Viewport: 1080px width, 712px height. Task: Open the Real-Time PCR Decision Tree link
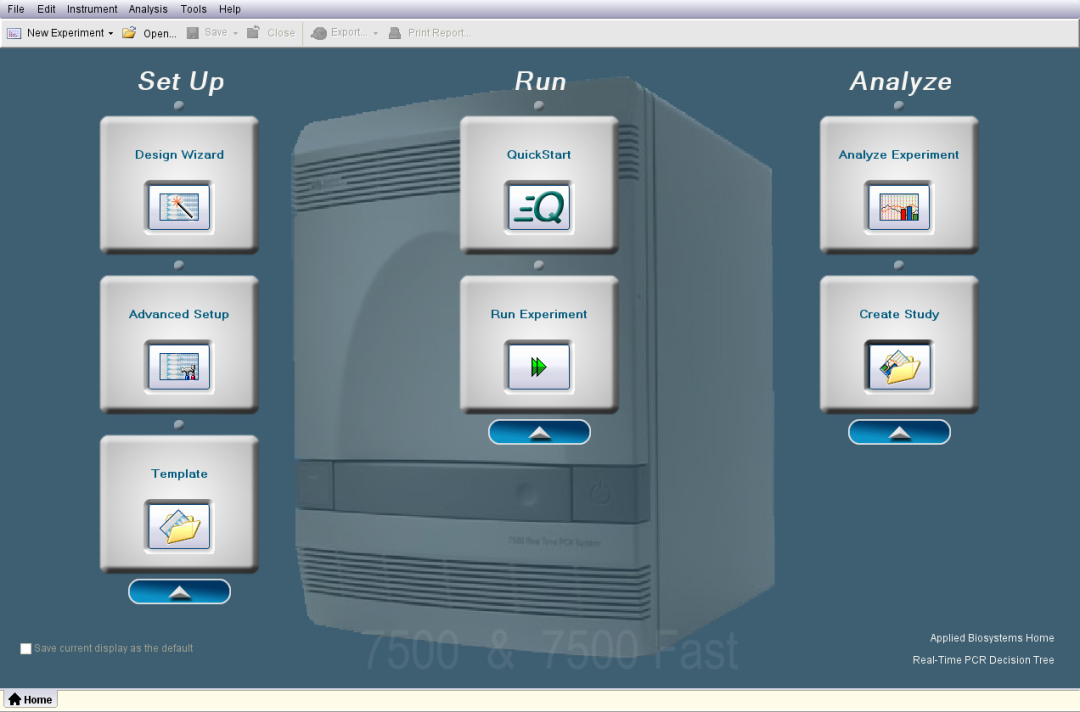tap(983, 660)
